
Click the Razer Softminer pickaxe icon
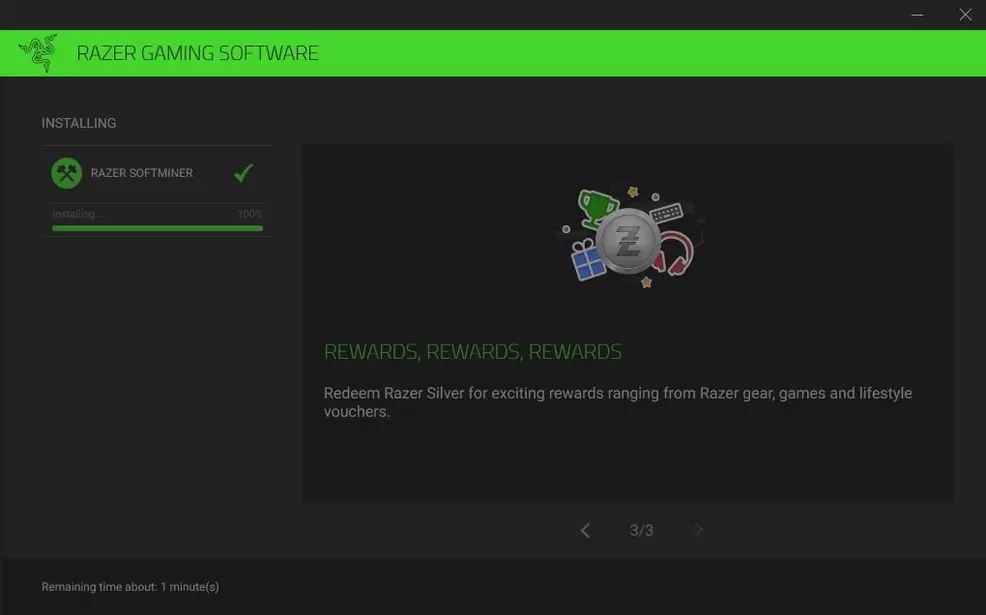[67, 173]
